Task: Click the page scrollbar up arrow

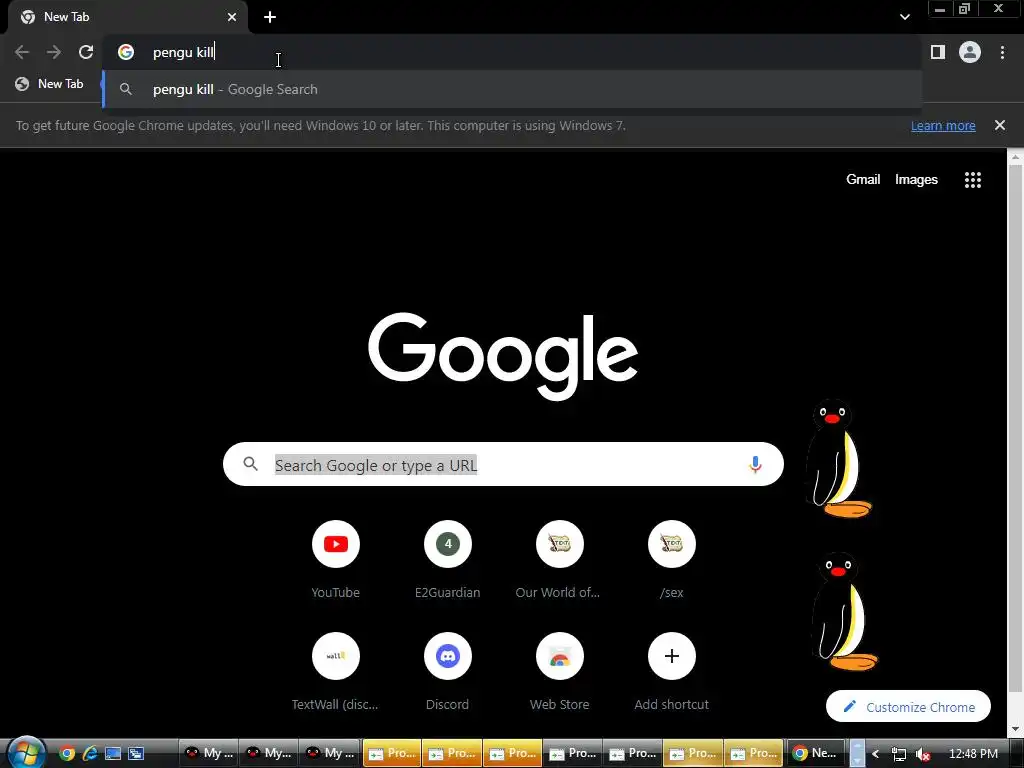Action: pyautogui.click(x=1016, y=157)
